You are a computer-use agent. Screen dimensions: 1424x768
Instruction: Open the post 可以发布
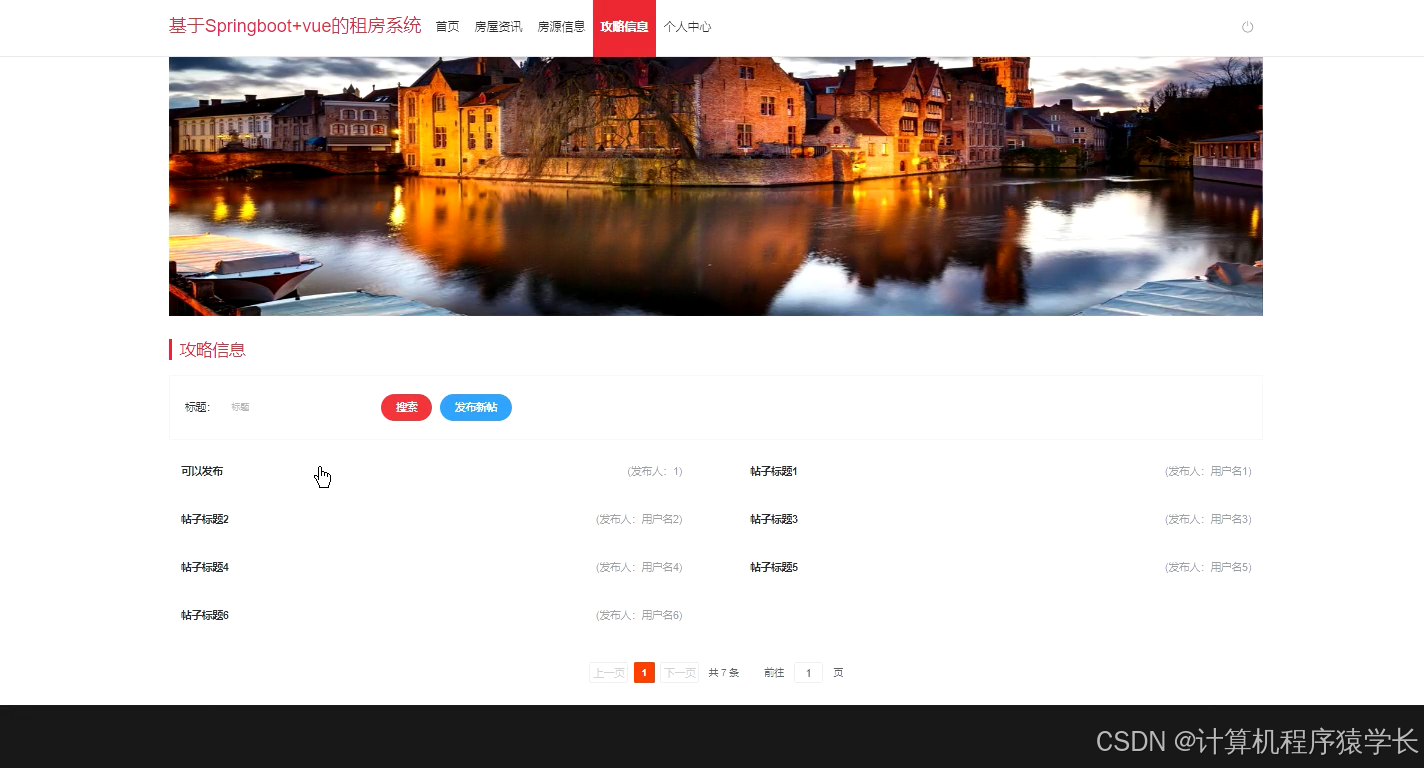(x=202, y=471)
